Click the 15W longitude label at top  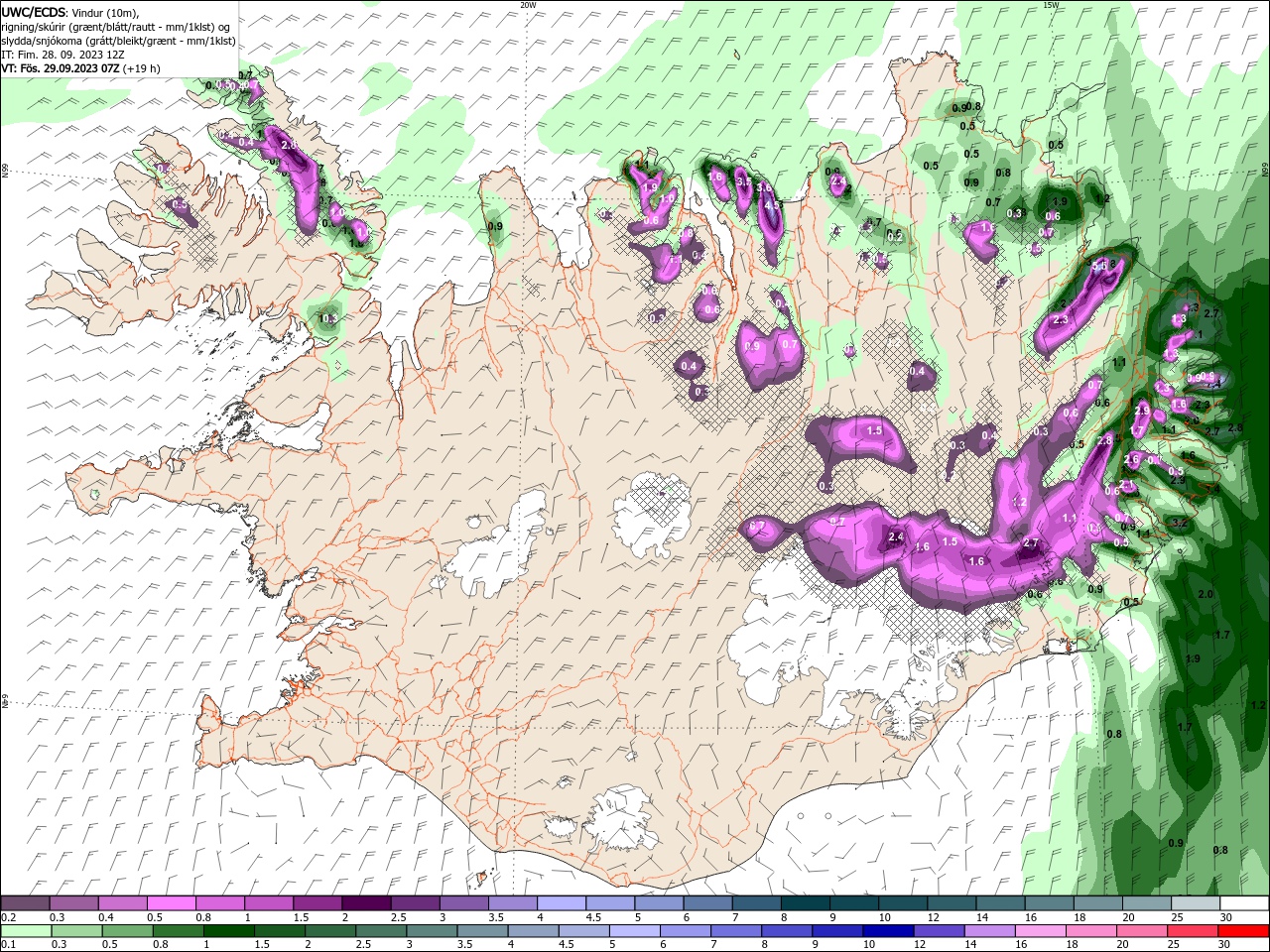pos(1051,5)
